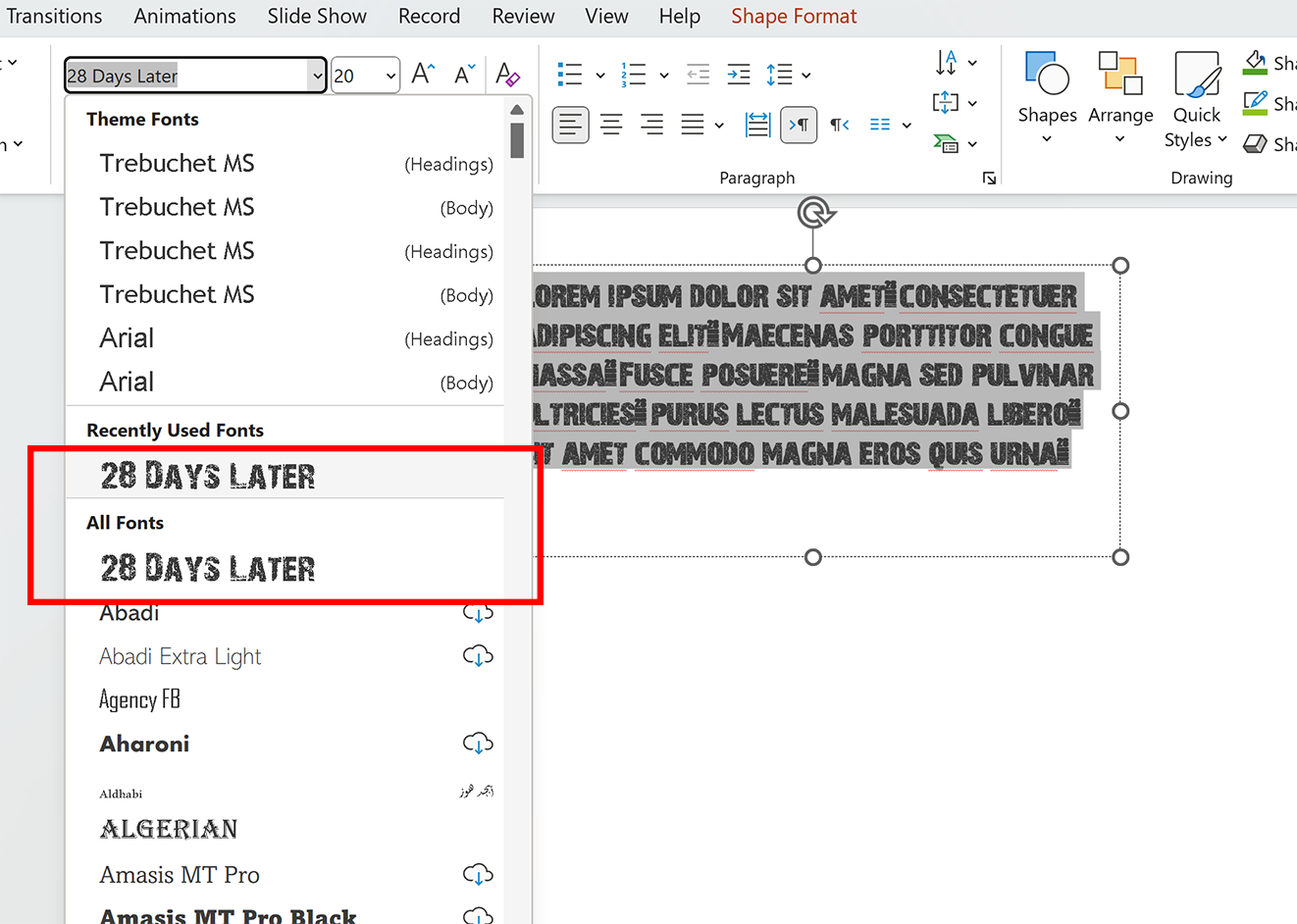Viewport: 1297px width, 924px height.
Task: Choose 28 Days Later under Recently Used Fonts
Action: point(207,475)
